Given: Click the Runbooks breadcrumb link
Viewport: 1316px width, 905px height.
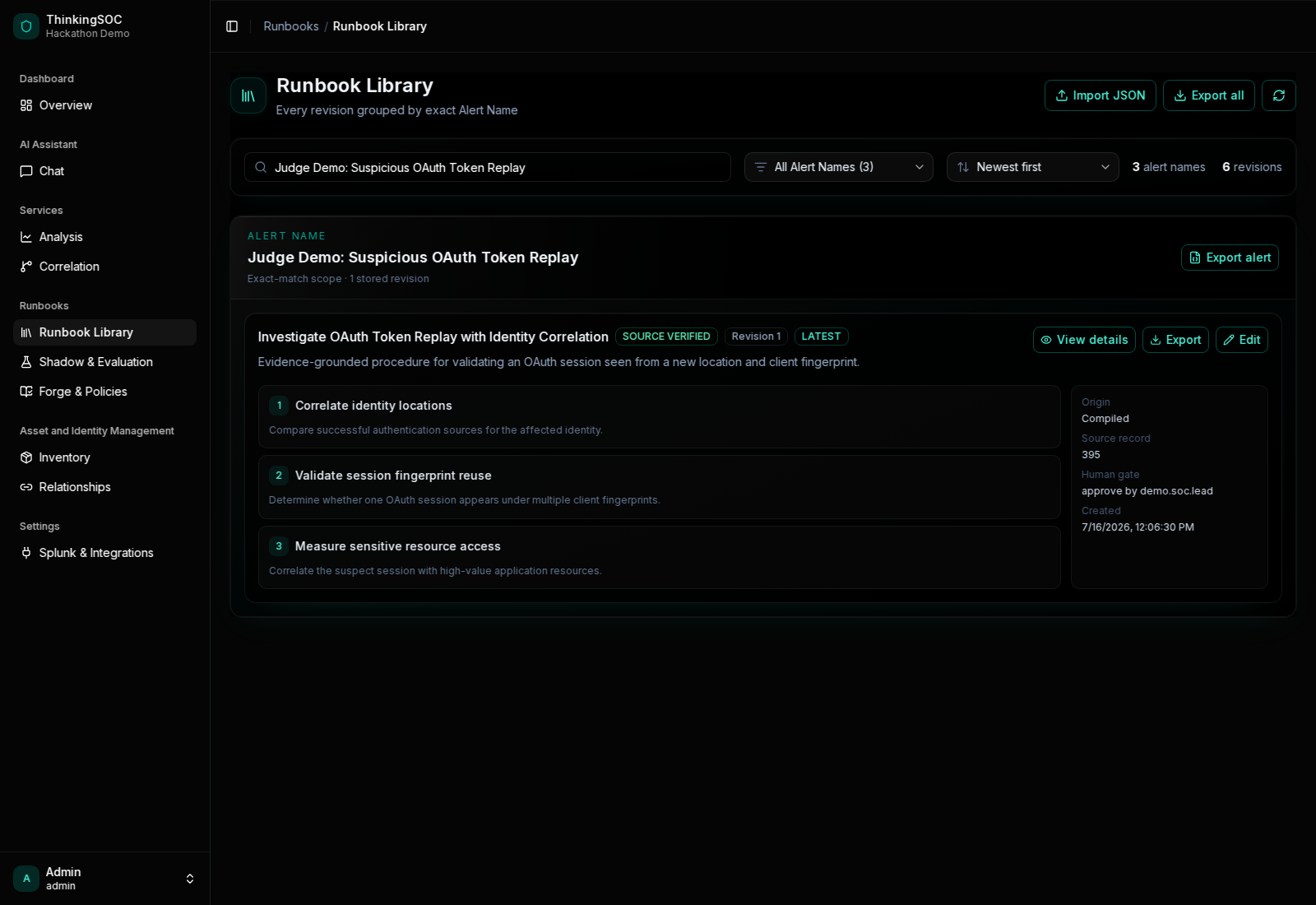Looking at the screenshot, I should coord(291,26).
